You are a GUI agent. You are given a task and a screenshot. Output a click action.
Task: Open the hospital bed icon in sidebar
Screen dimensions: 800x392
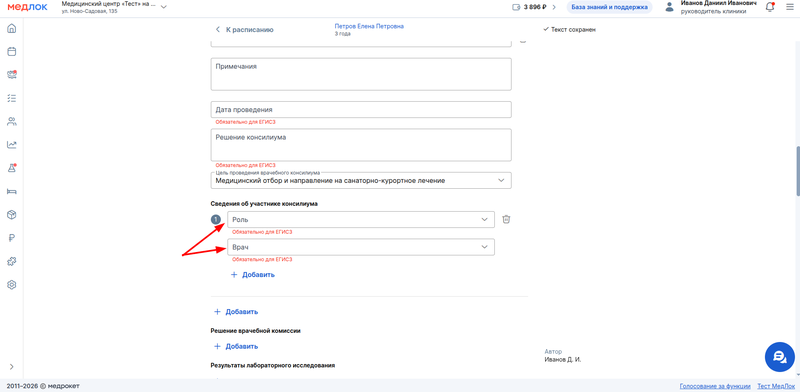(11, 191)
